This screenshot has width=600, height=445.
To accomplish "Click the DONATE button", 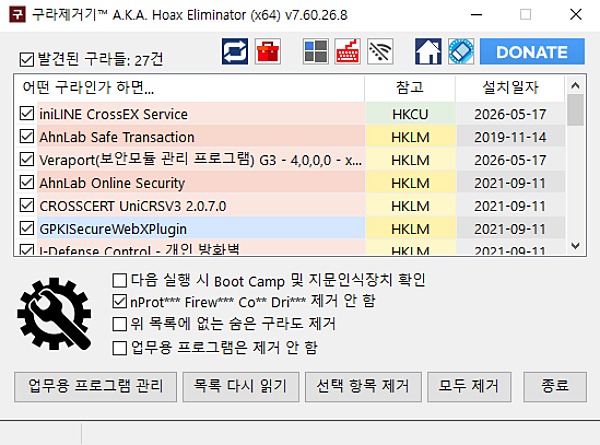I will 532,51.
